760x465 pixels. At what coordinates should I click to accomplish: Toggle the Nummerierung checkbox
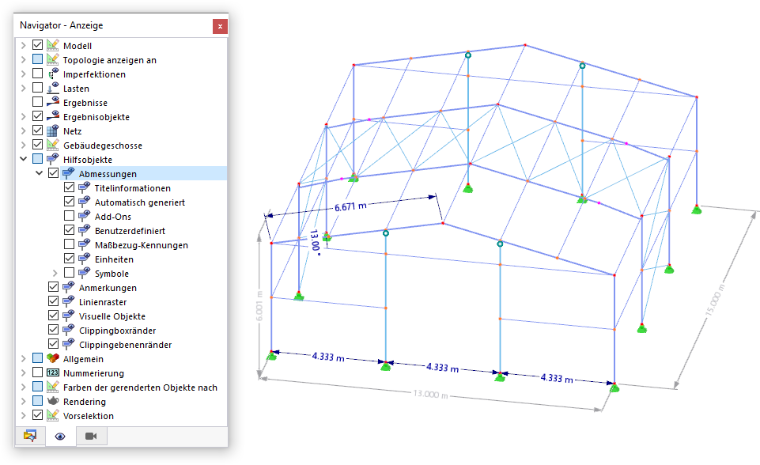click(37, 372)
